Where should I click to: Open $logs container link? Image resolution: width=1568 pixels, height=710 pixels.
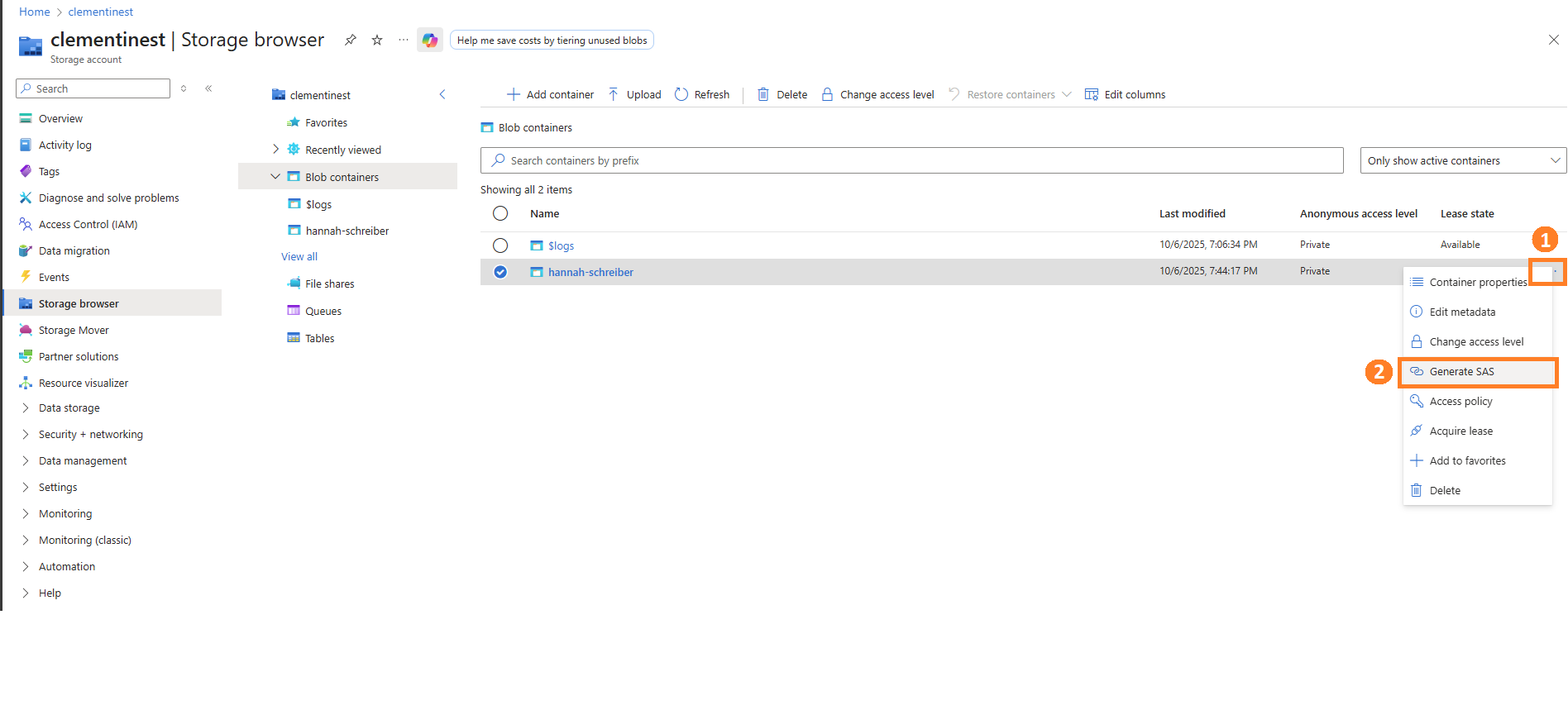pos(561,245)
